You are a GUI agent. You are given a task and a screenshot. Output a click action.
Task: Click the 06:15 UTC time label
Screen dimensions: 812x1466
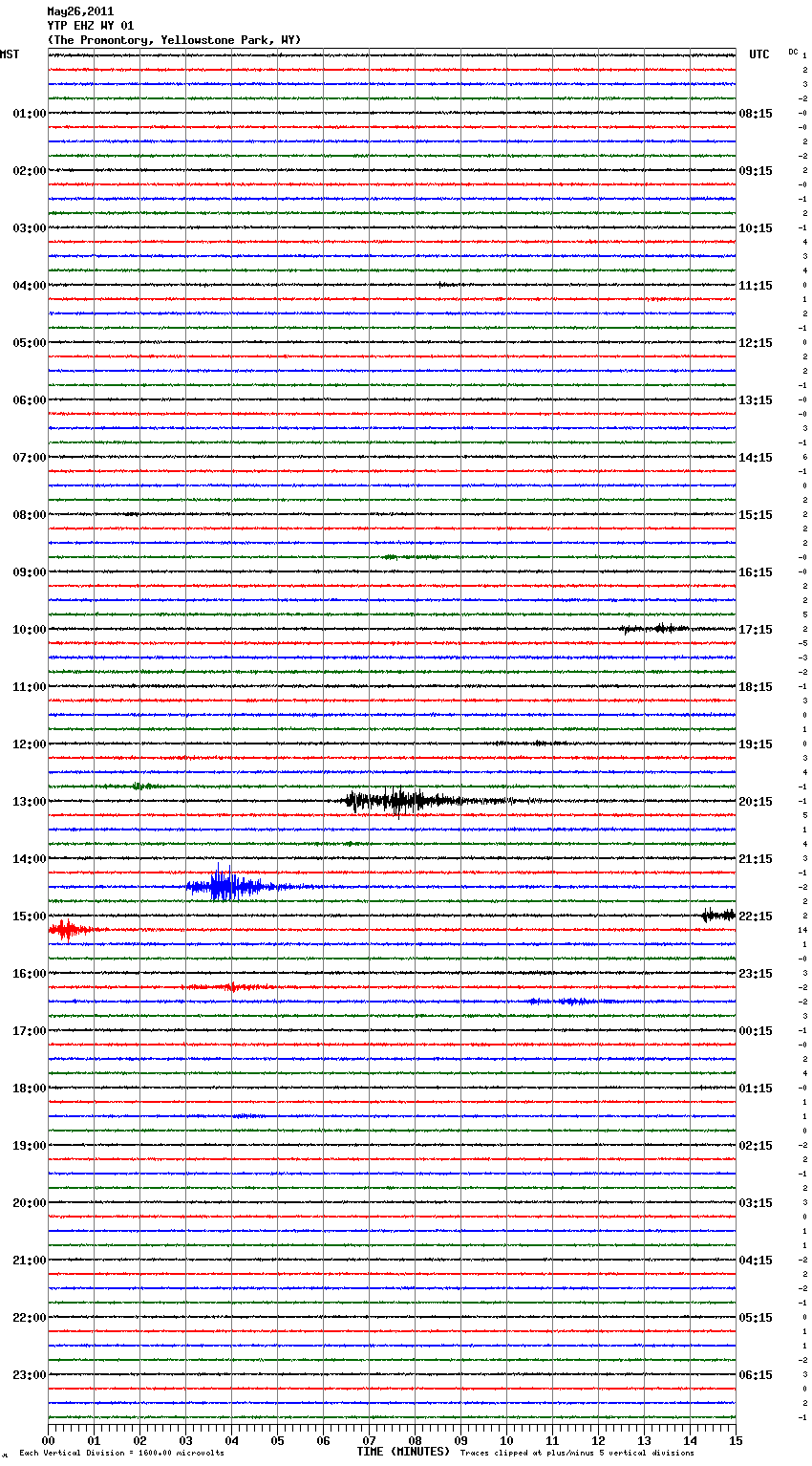tap(756, 1375)
